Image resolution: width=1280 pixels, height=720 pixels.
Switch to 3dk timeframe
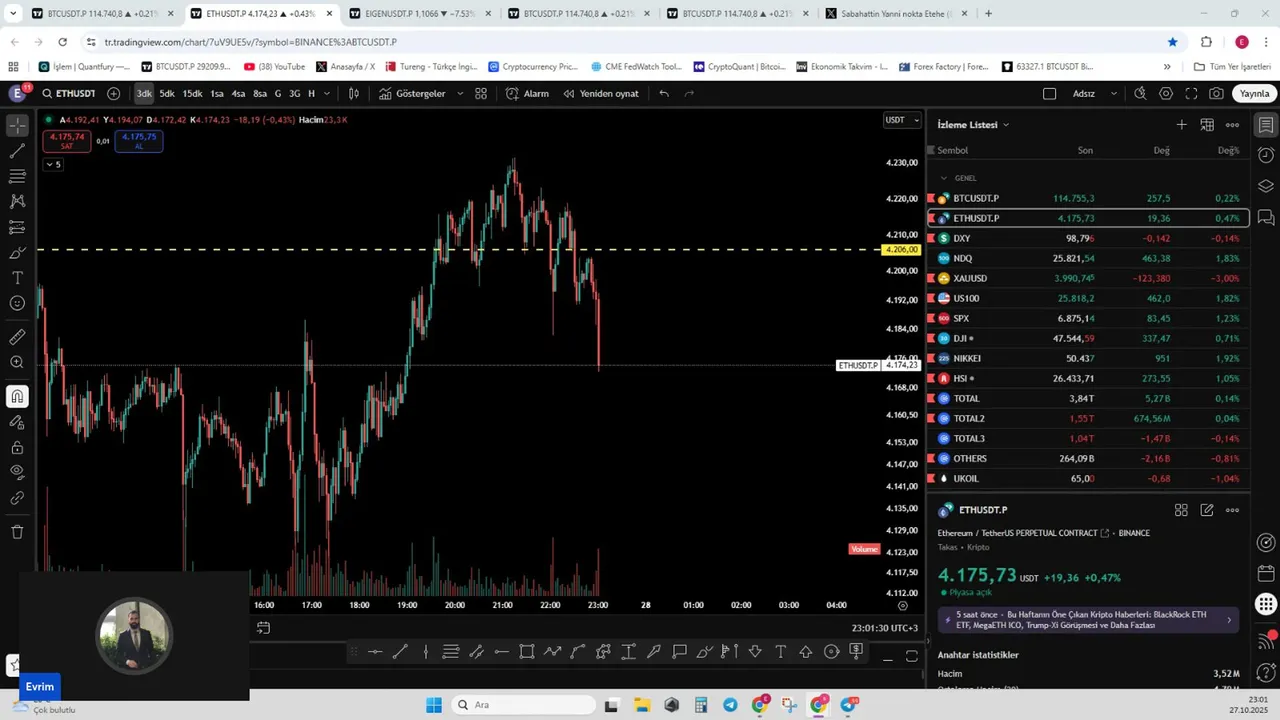coord(144,93)
